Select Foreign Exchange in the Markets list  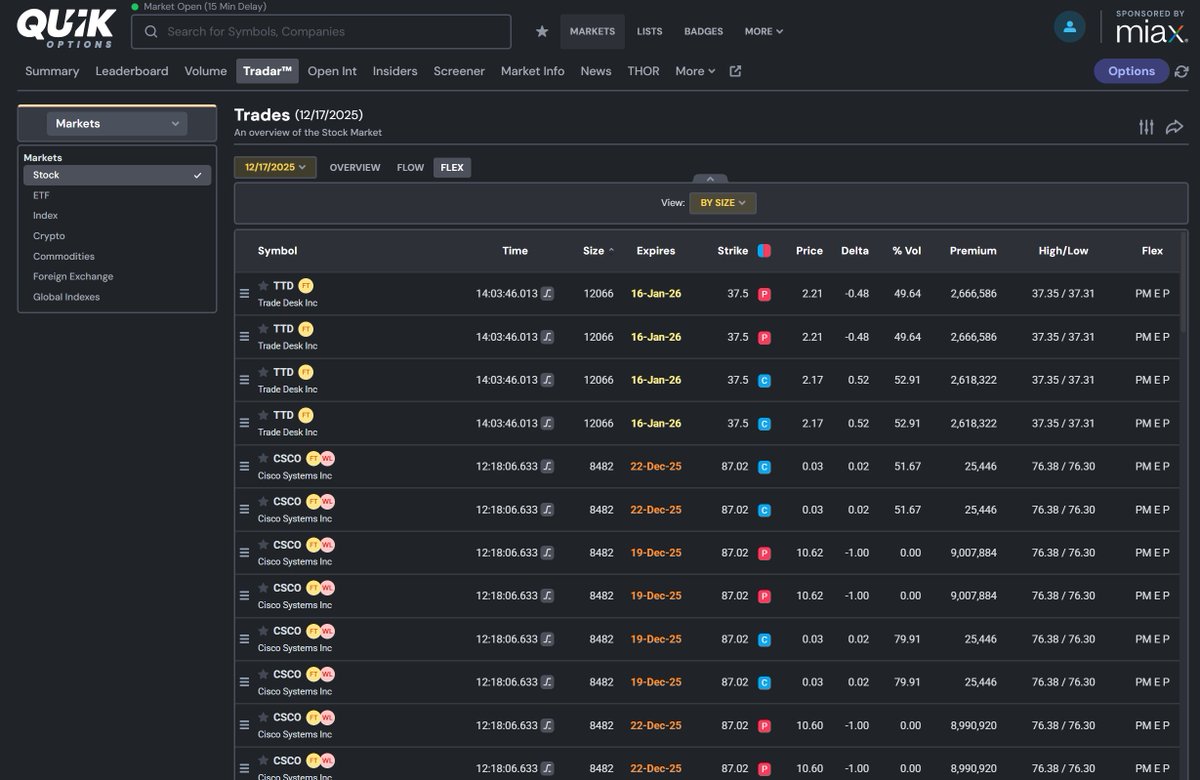pos(117,276)
